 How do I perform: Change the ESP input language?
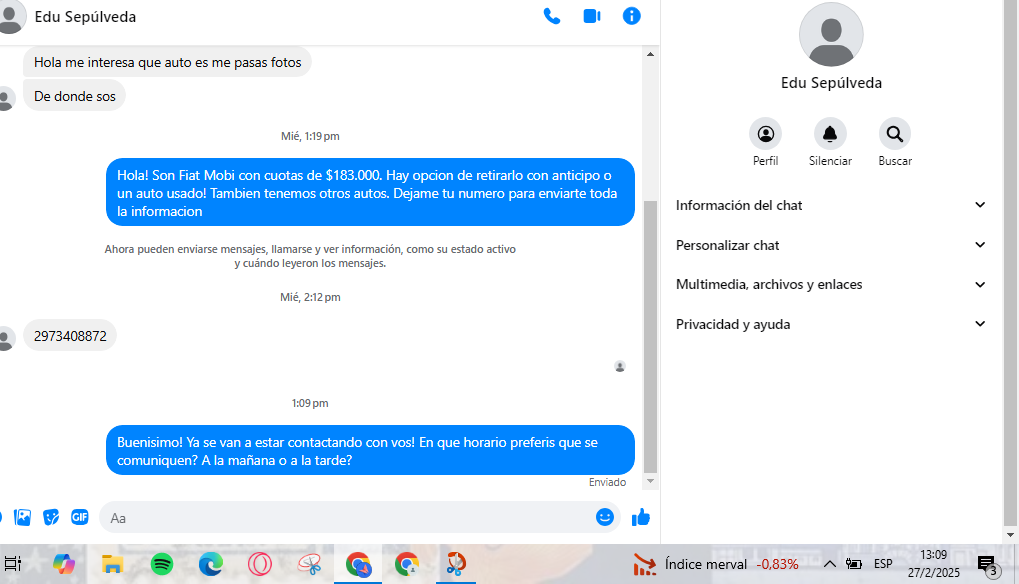(883, 564)
